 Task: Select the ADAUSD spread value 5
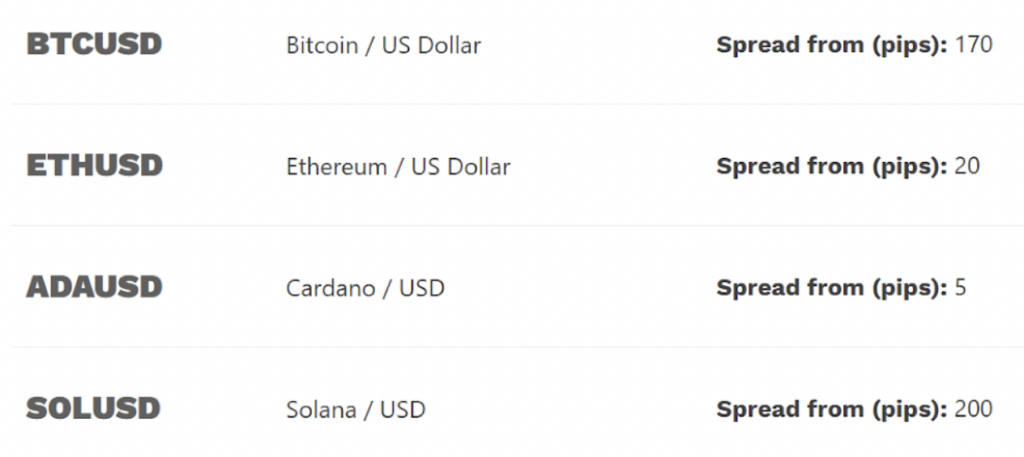pyautogui.click(x=961, y=288)
